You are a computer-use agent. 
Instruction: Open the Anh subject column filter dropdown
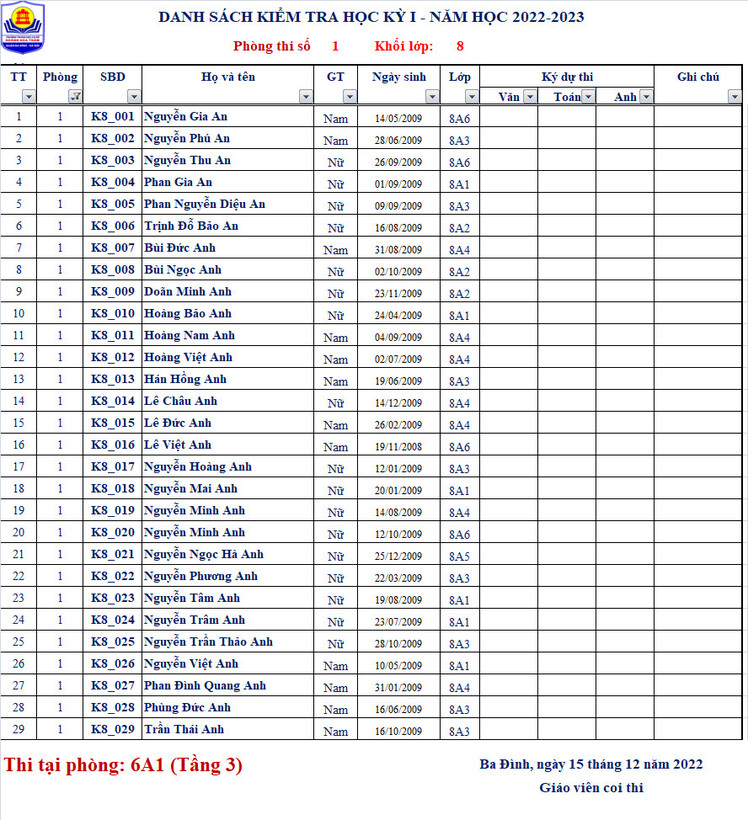(x=647, y=97)
